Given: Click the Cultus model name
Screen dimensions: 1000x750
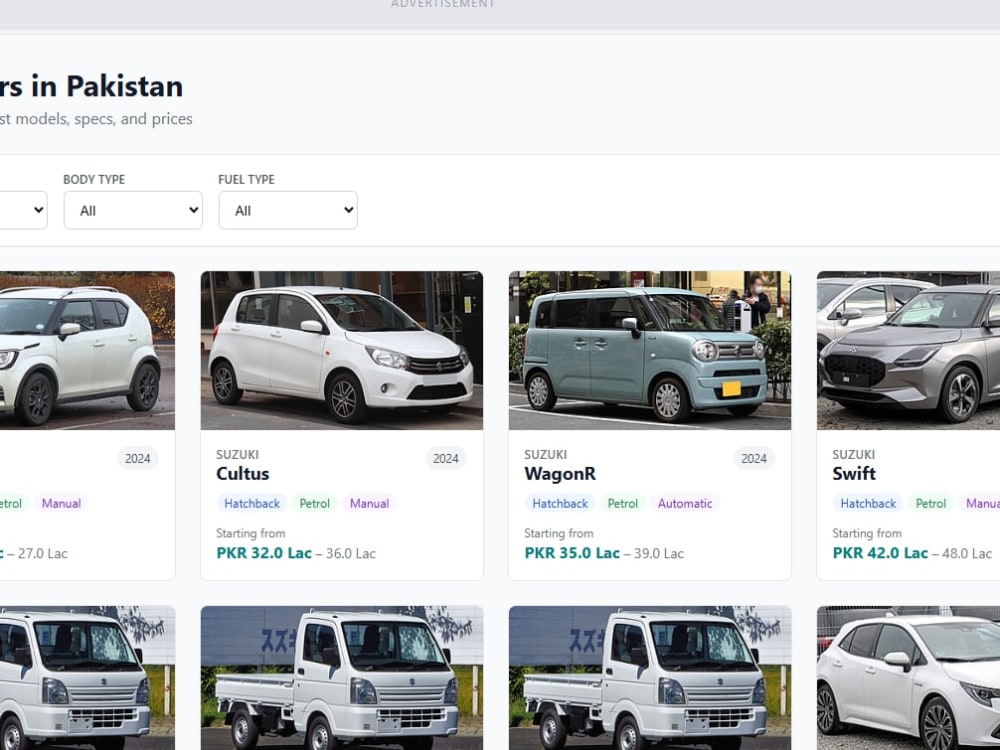Looking at the screenshot, I should (x=242, y=474).
